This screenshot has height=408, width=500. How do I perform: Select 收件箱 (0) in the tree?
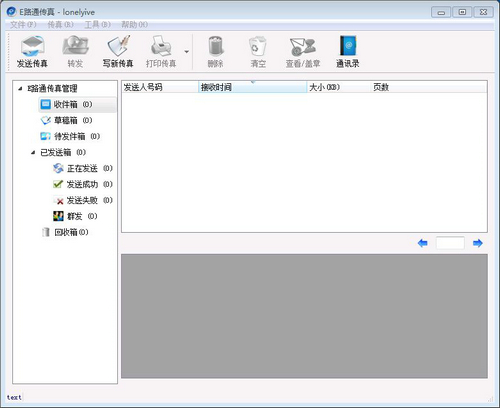77,105
